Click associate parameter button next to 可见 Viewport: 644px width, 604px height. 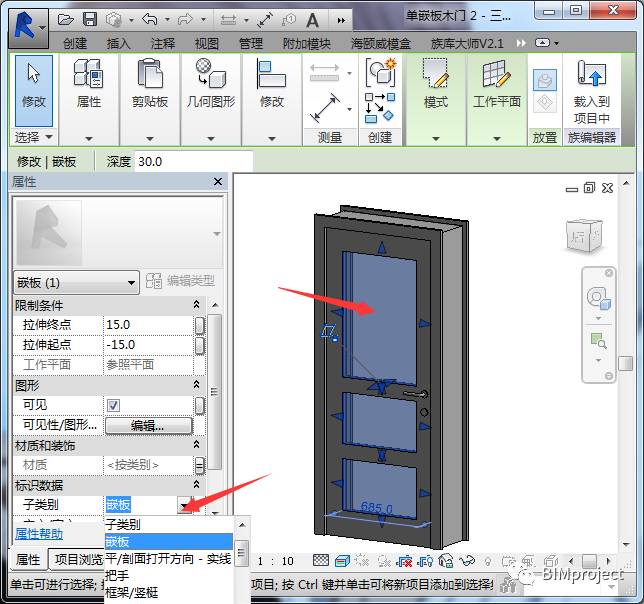pyautogui.click(x=199, y=406)
